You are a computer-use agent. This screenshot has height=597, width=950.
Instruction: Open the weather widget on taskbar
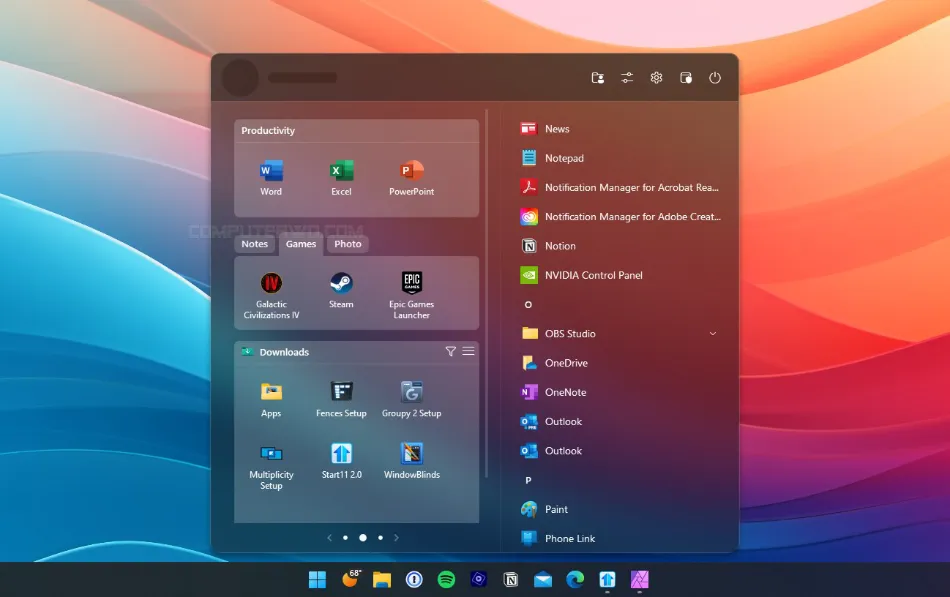click(351, 579)
